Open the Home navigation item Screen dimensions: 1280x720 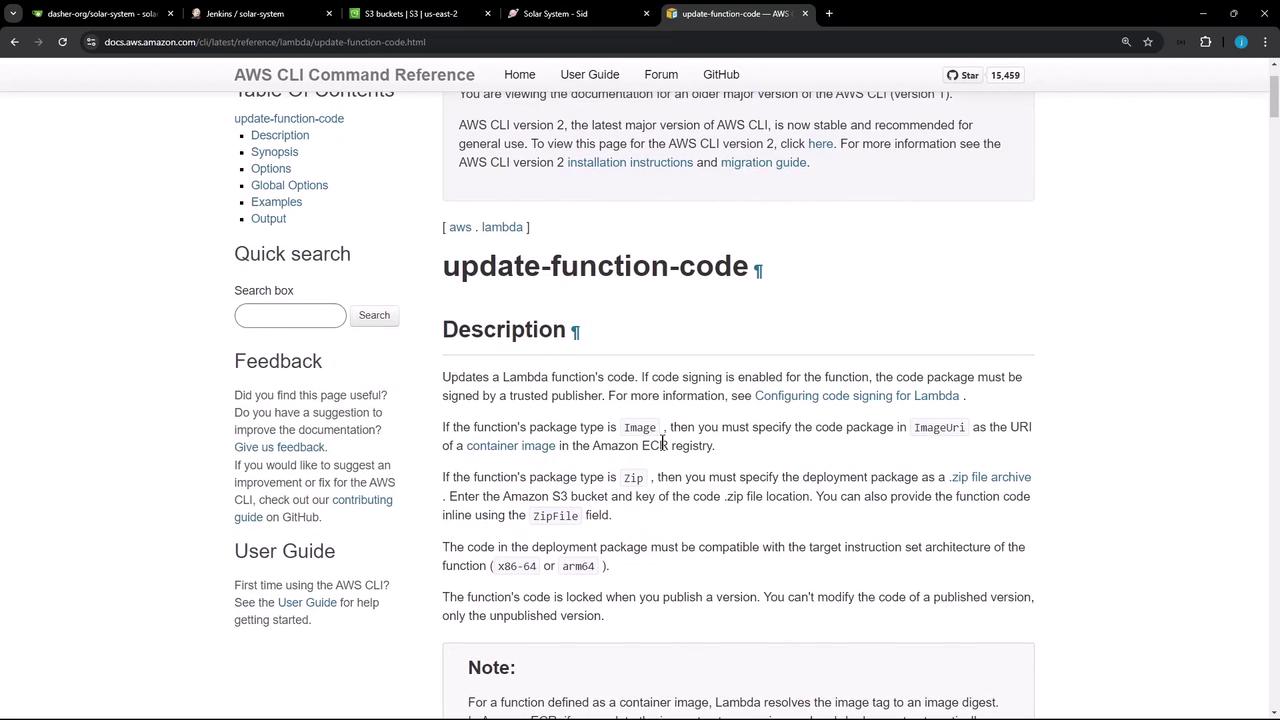pyautogui.click(x=520, y=75)
